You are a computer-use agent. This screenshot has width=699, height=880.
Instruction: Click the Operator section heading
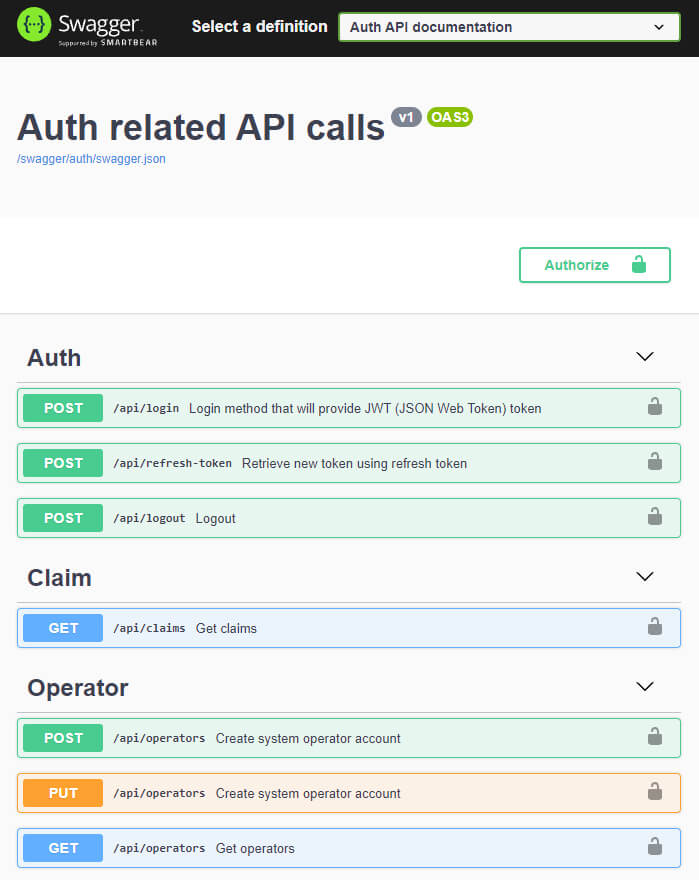78,688
